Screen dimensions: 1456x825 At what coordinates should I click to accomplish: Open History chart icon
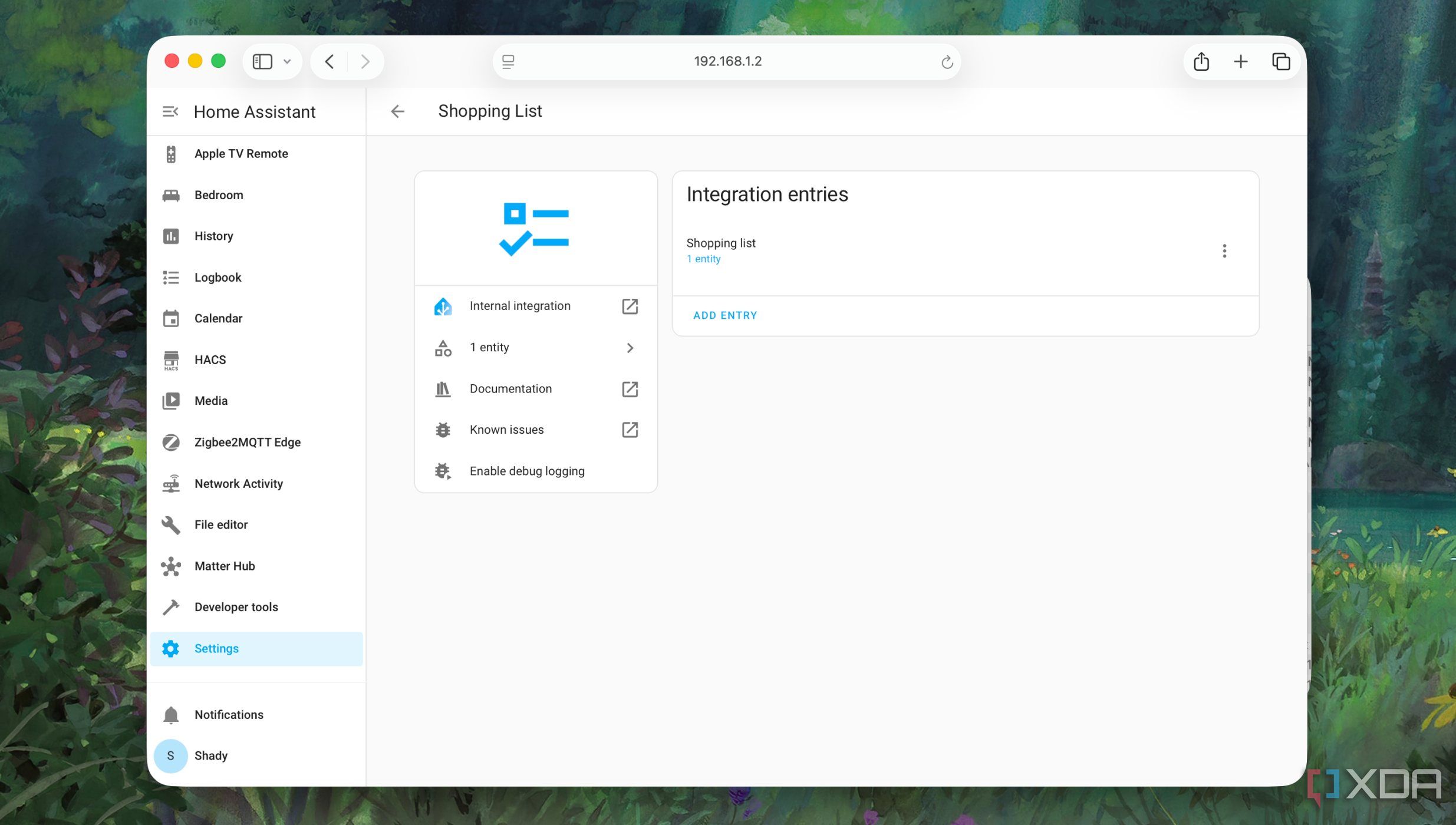click(x=171, y=236)
